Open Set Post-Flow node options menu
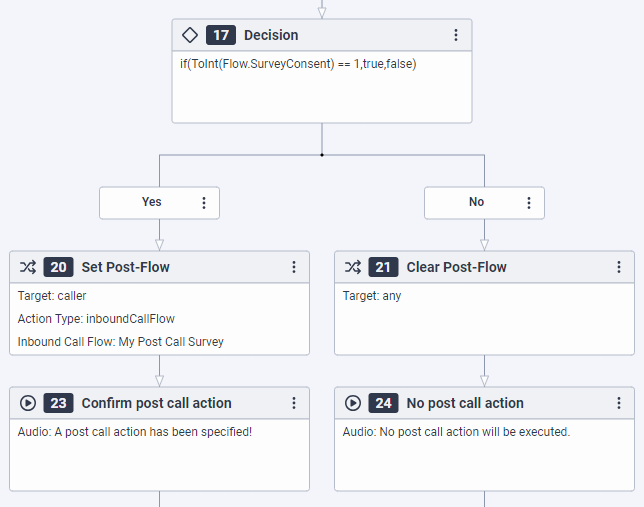The image size is (644, 507). coord(294,267)
